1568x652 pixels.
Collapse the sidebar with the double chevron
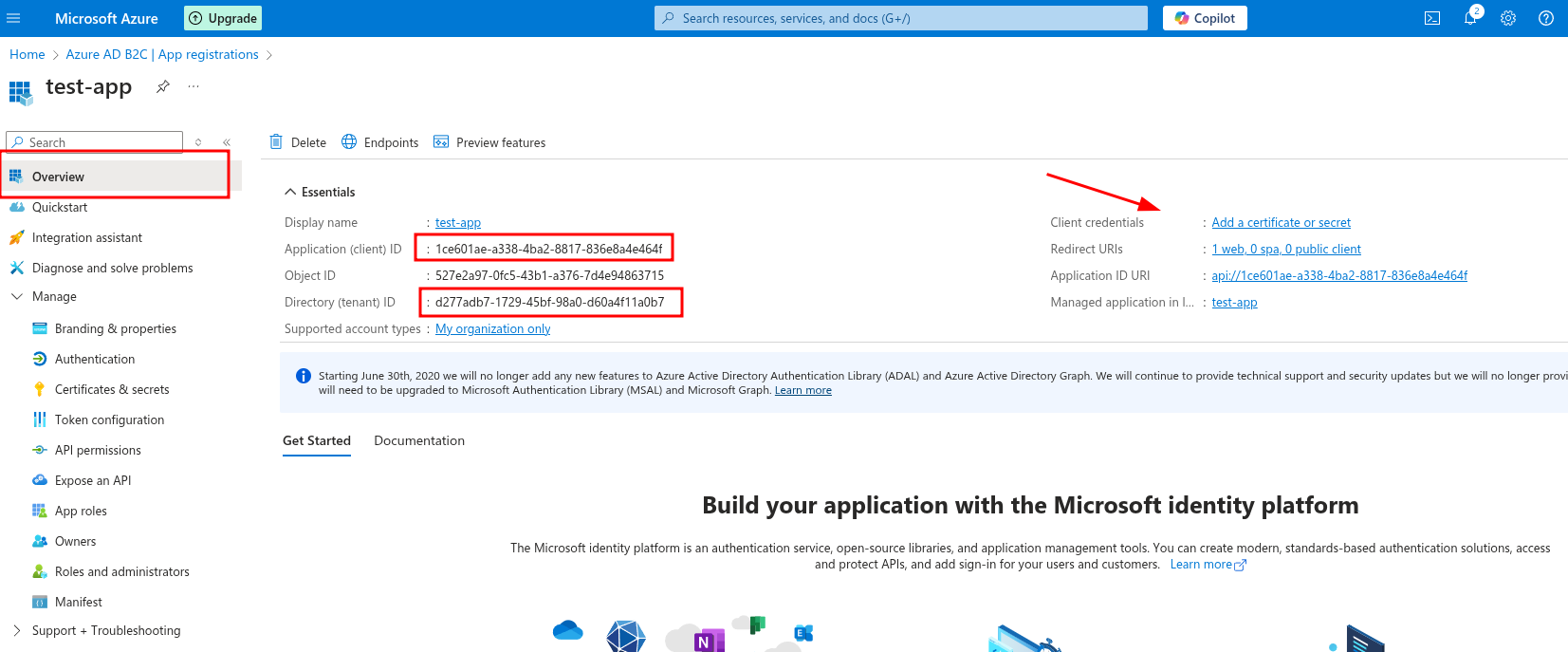227,142
